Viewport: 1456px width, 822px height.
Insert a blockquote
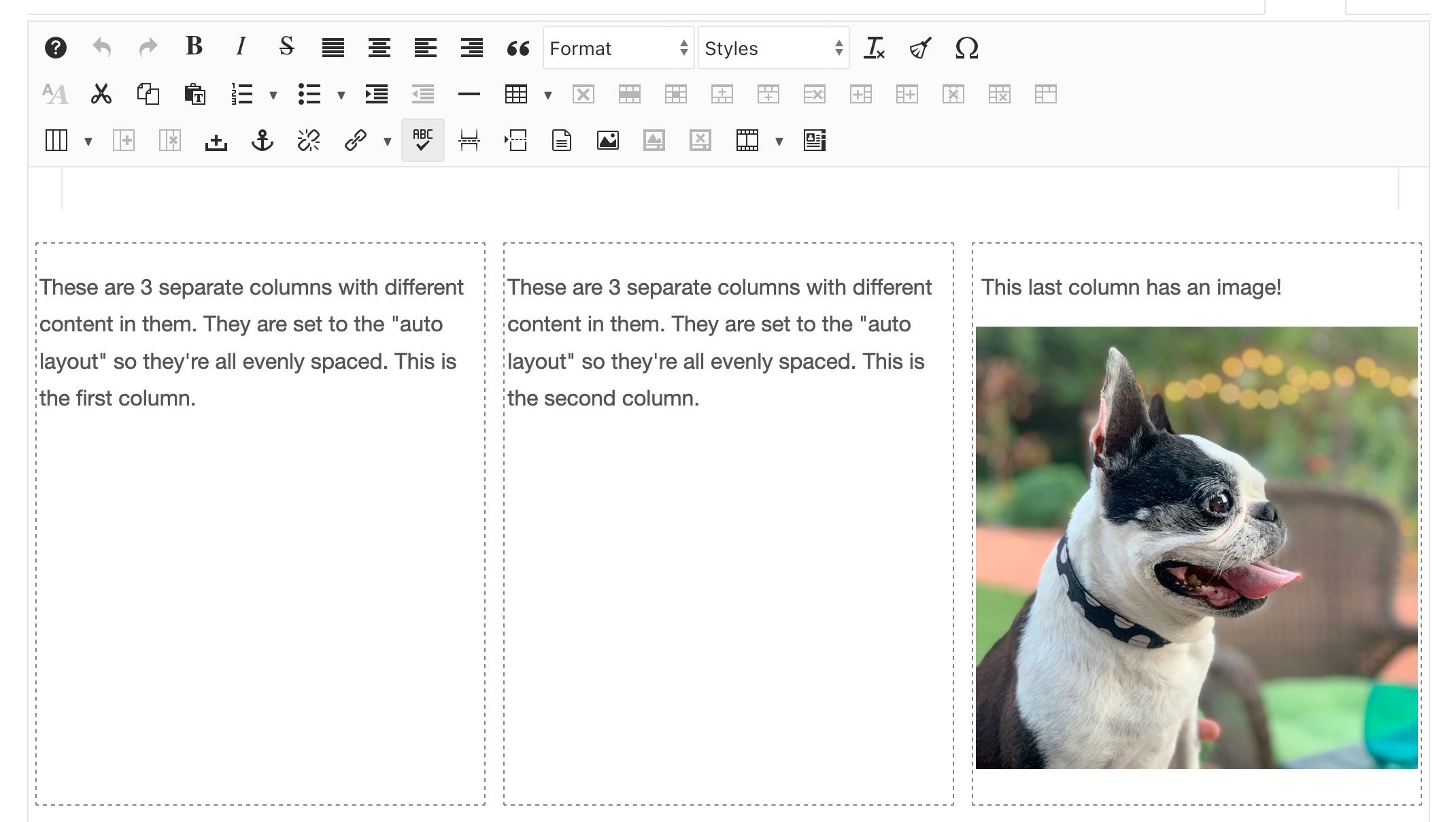pos(519,48)
